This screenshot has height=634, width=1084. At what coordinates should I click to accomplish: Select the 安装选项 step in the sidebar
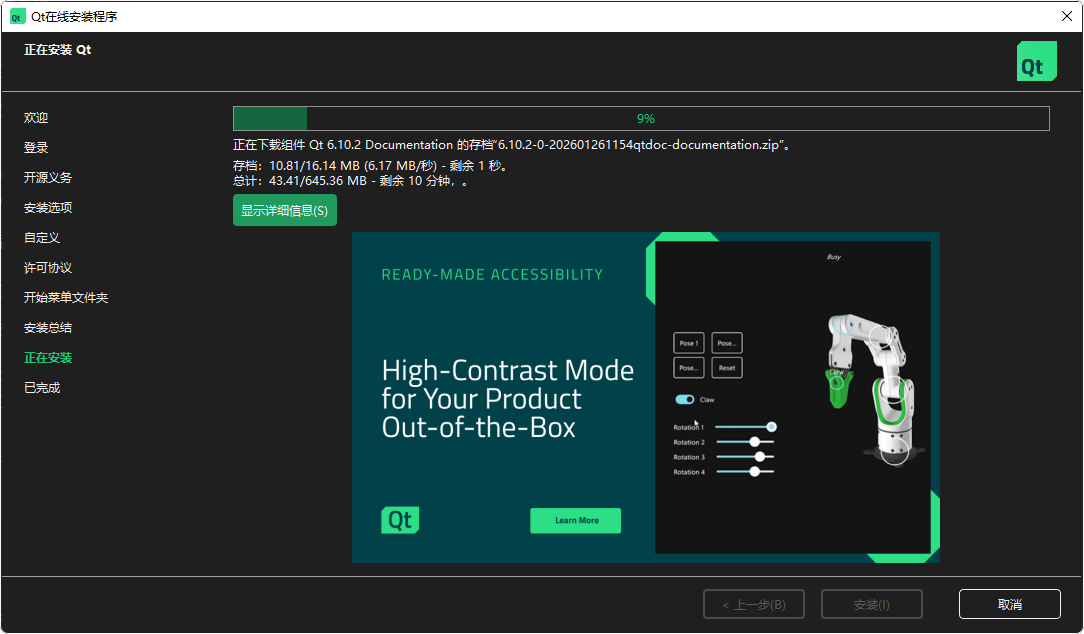click(x=48, y=208)
